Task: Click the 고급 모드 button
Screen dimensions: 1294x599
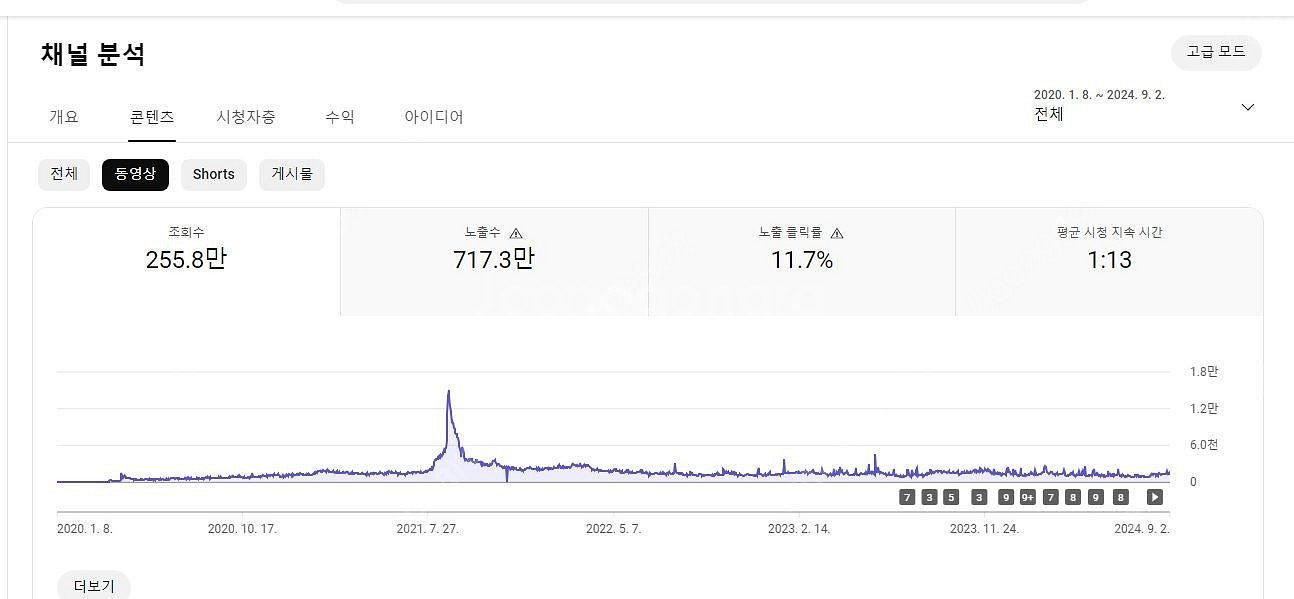Action: coord(1215,52)
